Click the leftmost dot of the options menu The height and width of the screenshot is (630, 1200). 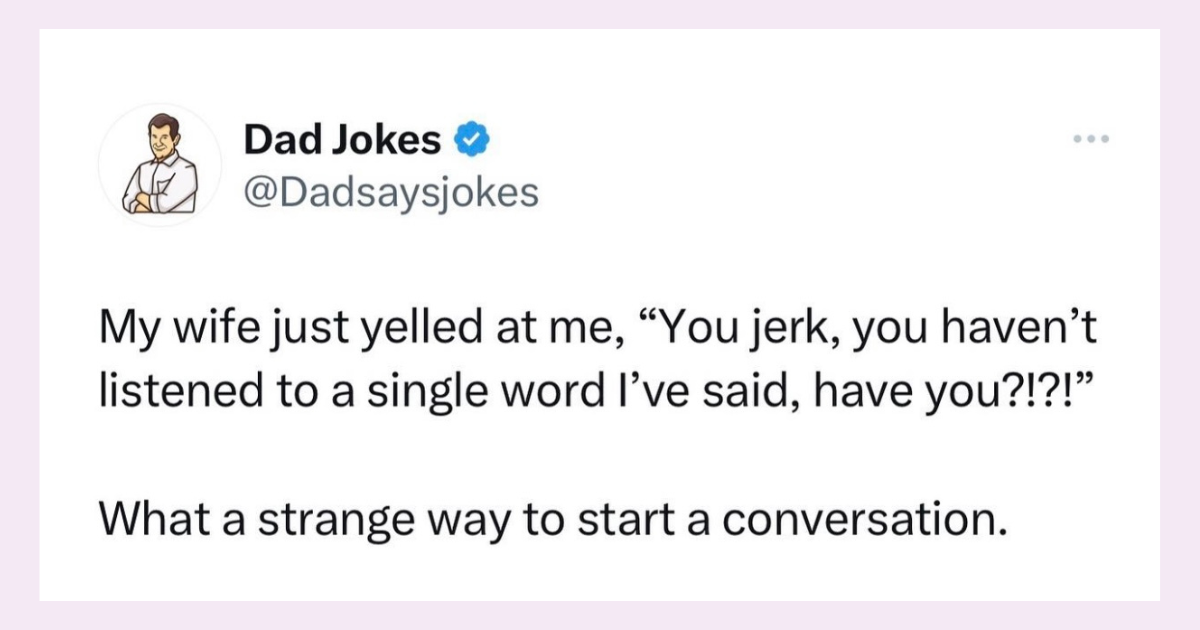coord(1077,139)
